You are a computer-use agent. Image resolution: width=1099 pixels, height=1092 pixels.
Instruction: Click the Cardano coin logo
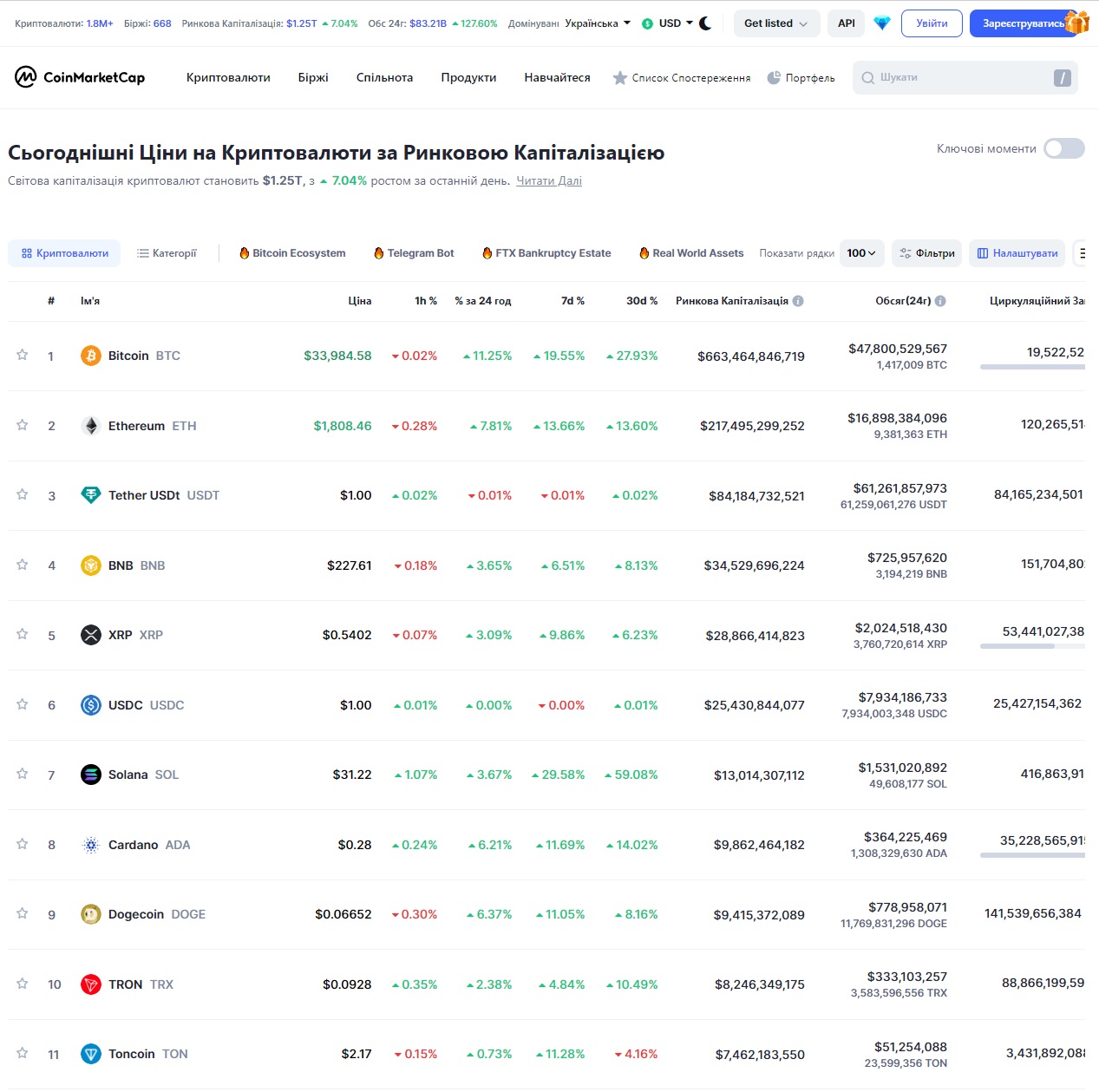(91, 845)
